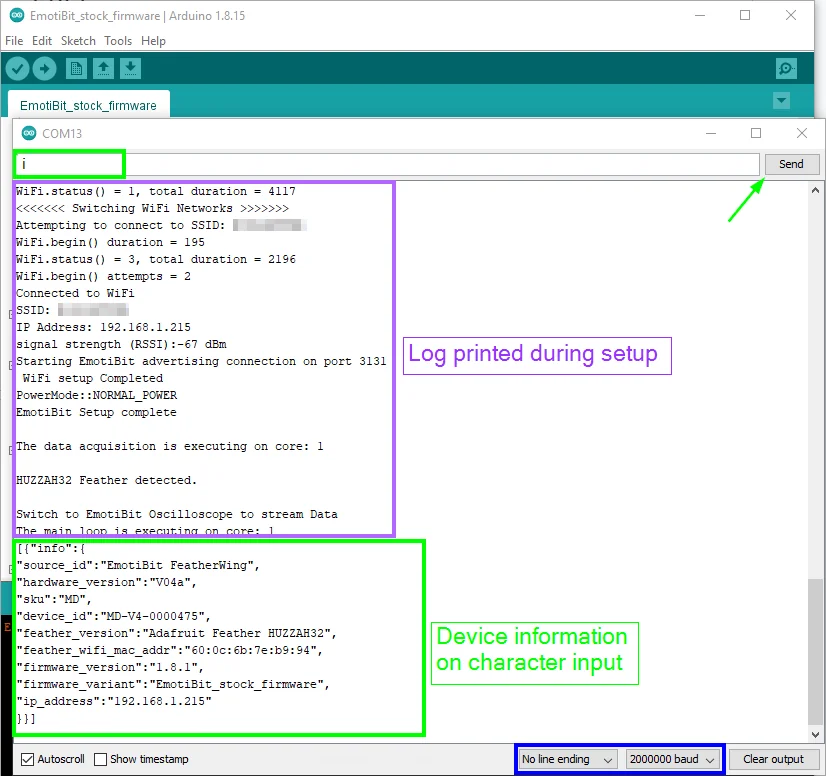This screenshot has width=826, height=776.
Task: Click the serial output scrollbar up arrow
Action: point(815,190)
